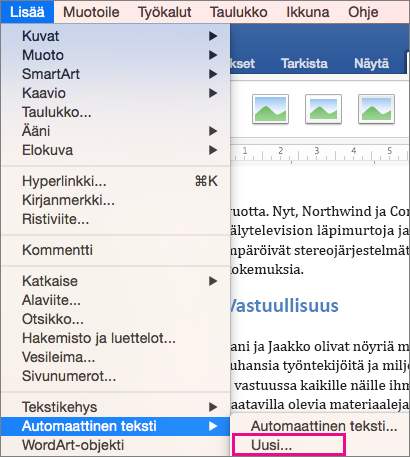The height and width of the screenshot is (457, 410).
Task: Select Alaviite... menu entry
Action: click(x=115, y=300)
